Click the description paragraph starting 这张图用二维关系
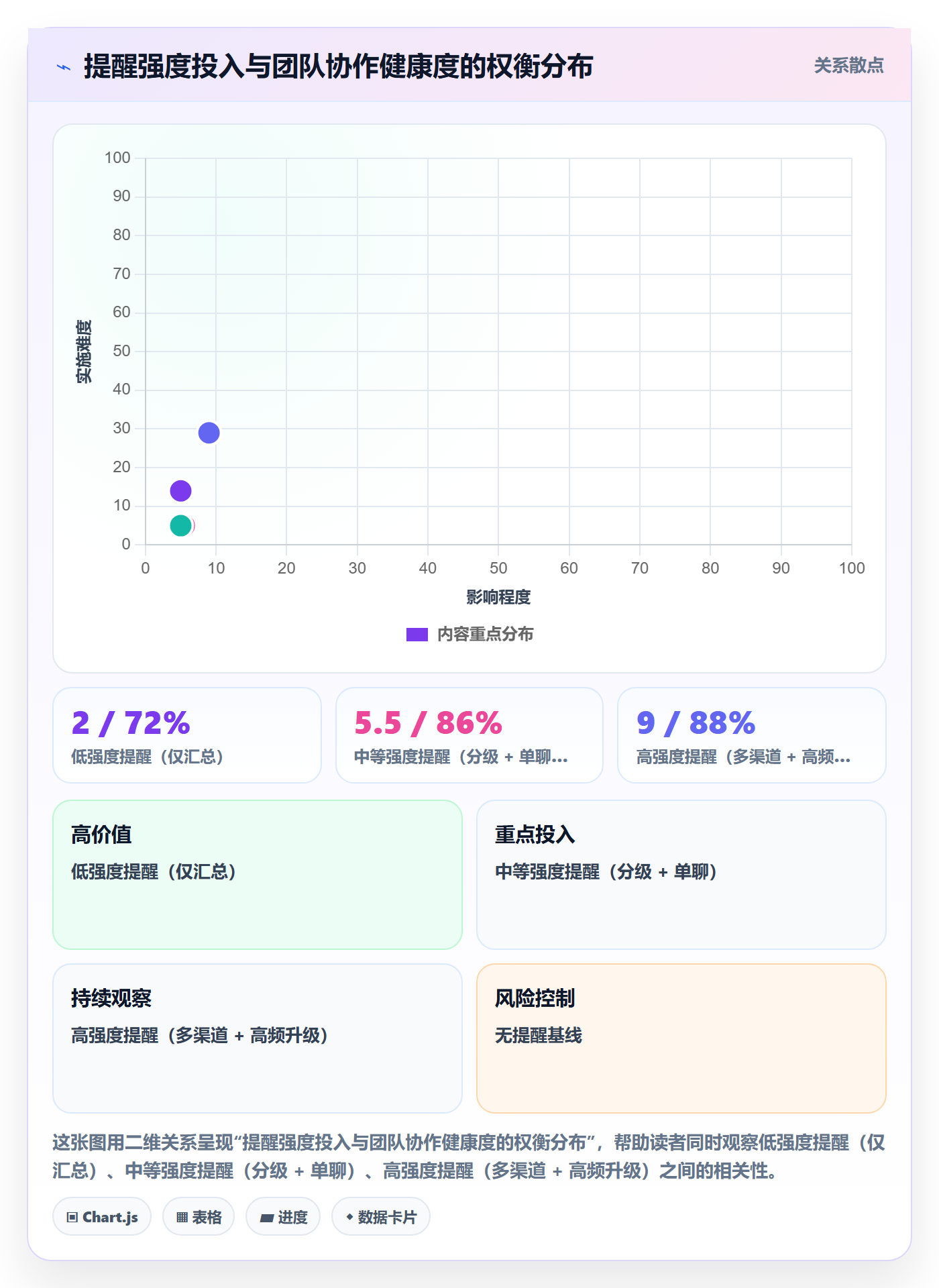Image resolution: width=939 pixels, height=1288 pixels. pos(469,1157)
